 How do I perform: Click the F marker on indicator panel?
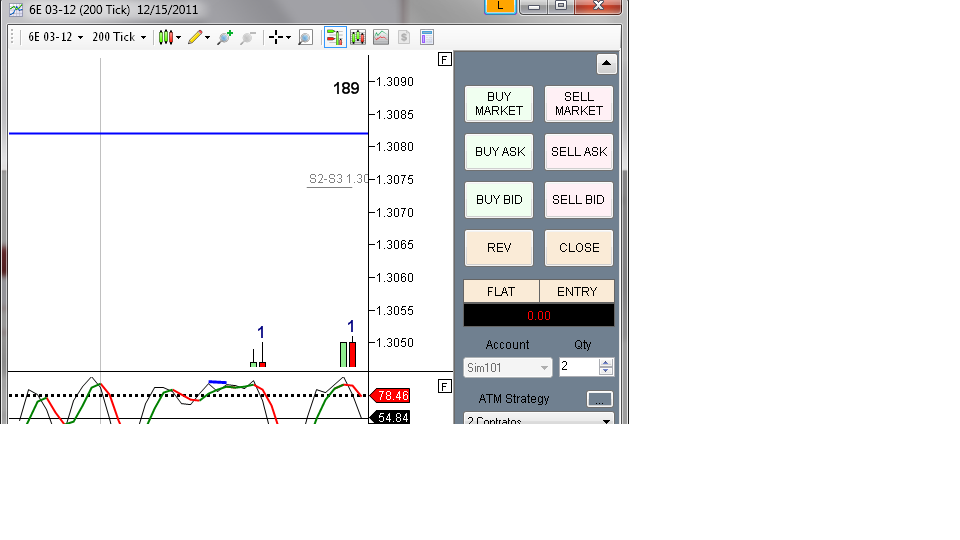445,386
